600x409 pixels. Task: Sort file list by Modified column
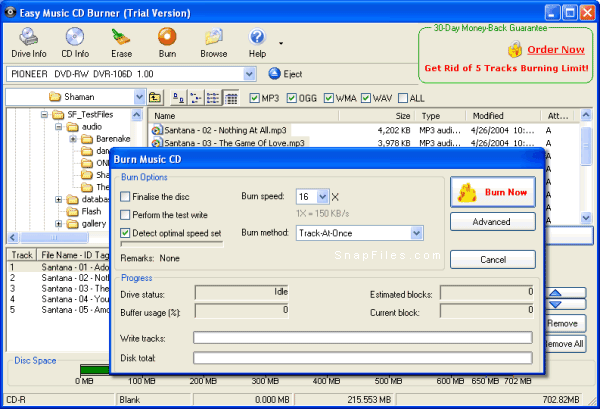click(x=503, y=116)
